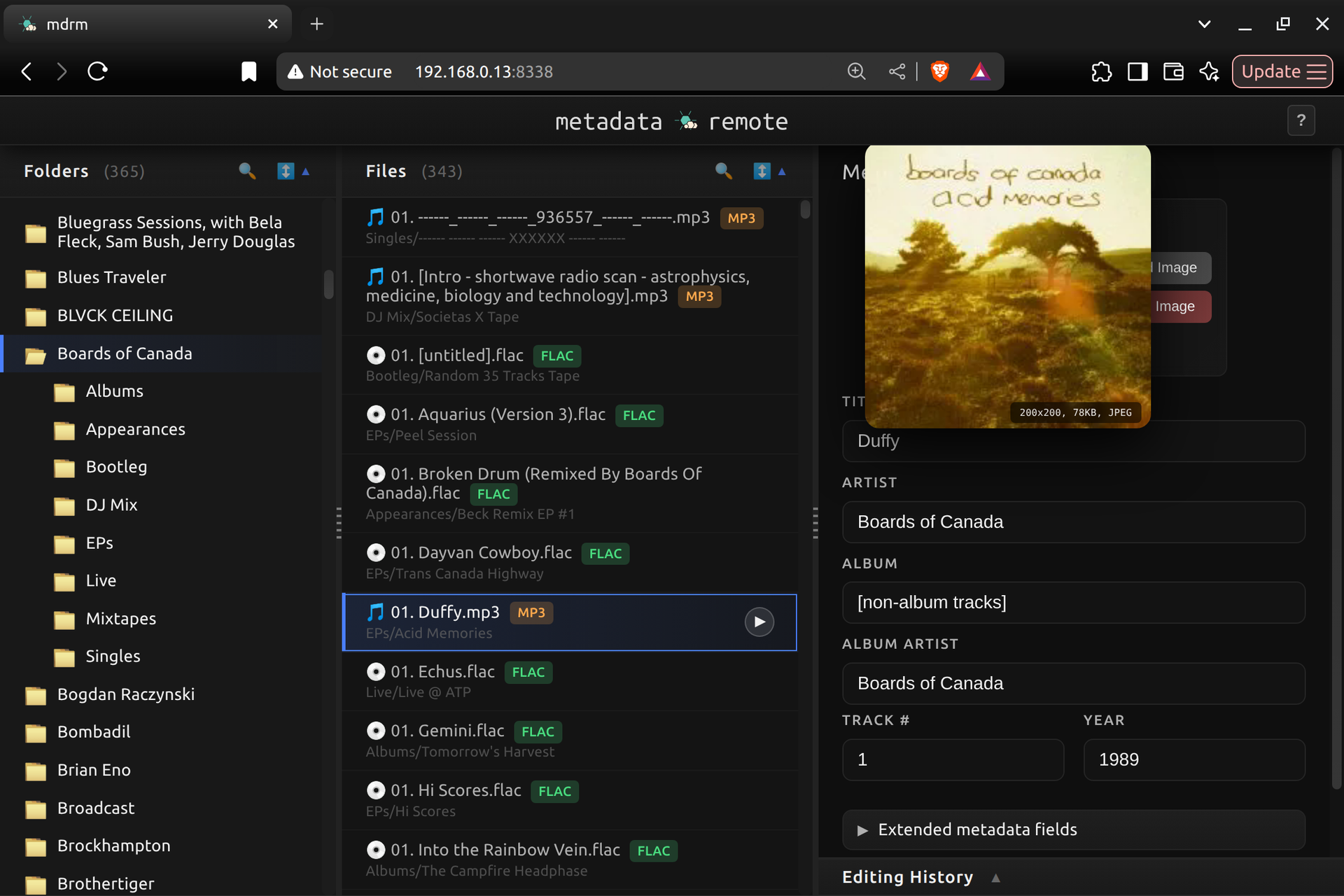Viewport: 1344px width, 896px height.
Task: Click the browser Update button
Action: tap(1282, 71)
